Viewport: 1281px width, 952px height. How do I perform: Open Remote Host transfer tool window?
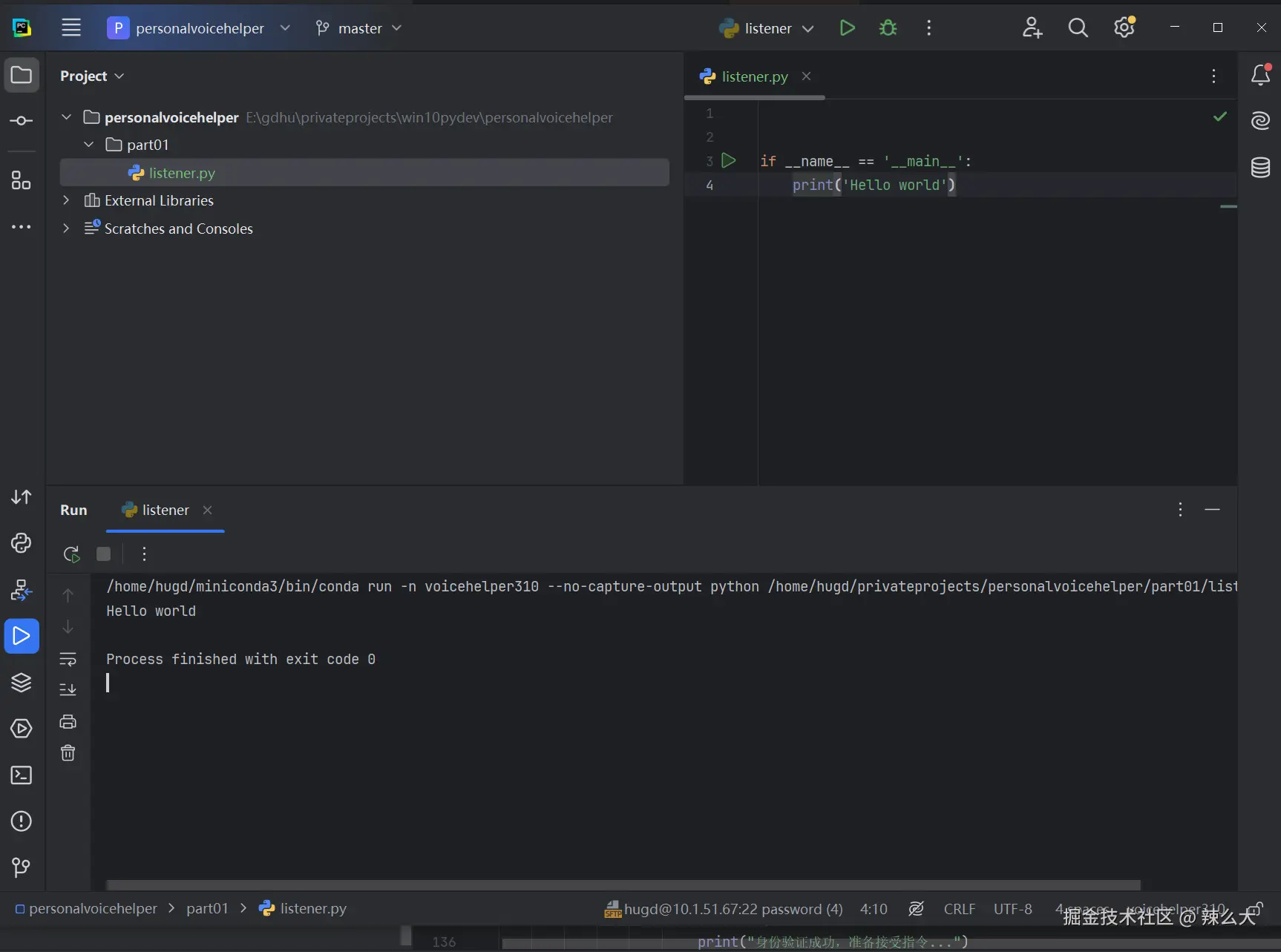[22, 497]
